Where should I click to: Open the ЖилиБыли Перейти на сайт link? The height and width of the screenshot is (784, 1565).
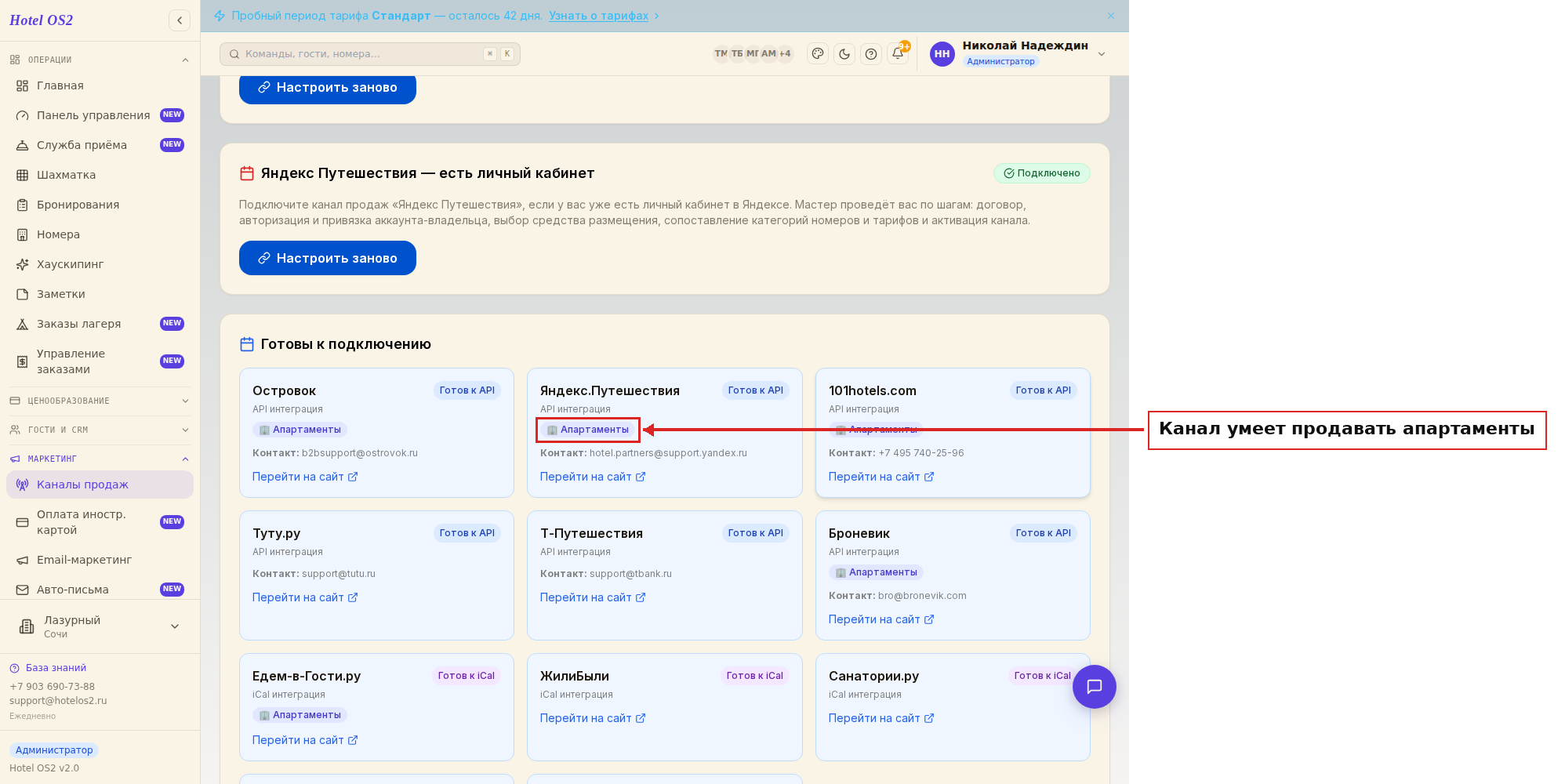point(593,718)
